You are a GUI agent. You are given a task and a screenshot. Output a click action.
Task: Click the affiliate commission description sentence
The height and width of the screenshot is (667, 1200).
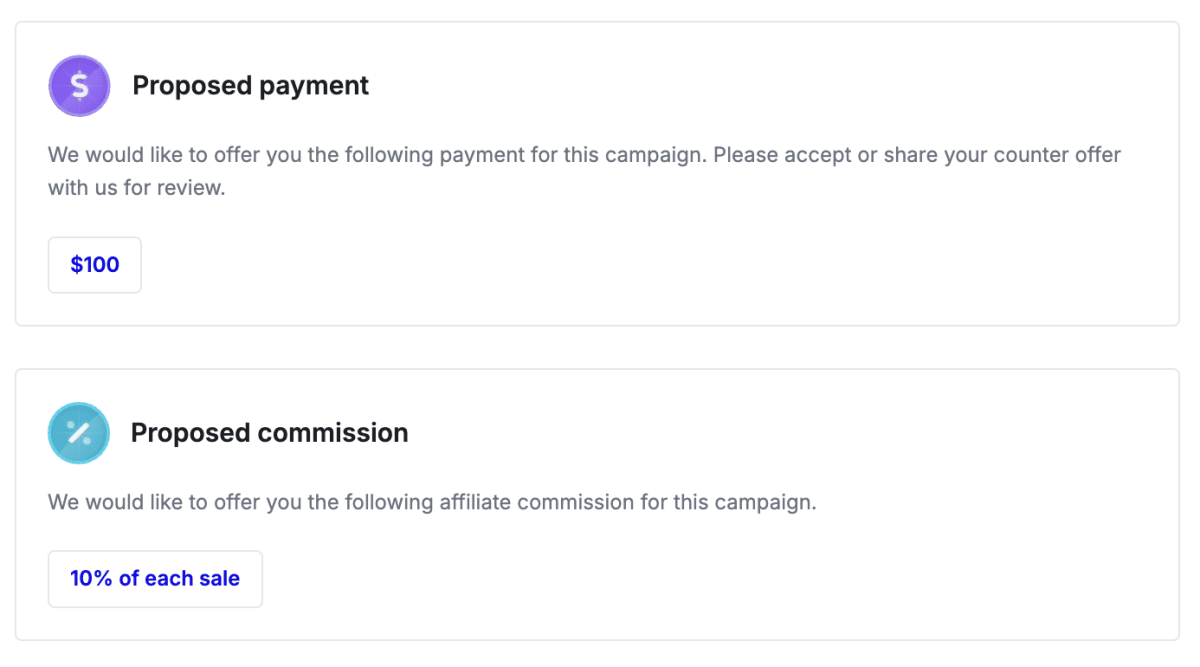432,502
